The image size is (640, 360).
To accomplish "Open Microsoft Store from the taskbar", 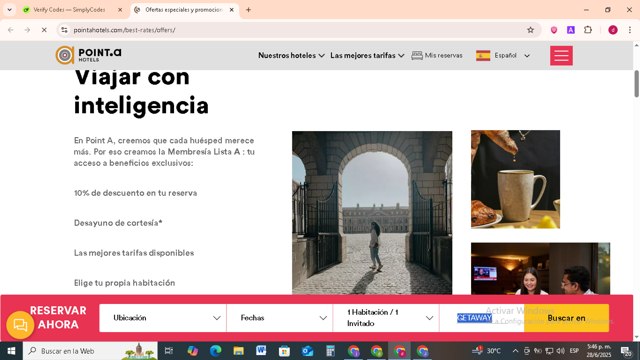I will (x=284, y=351).
